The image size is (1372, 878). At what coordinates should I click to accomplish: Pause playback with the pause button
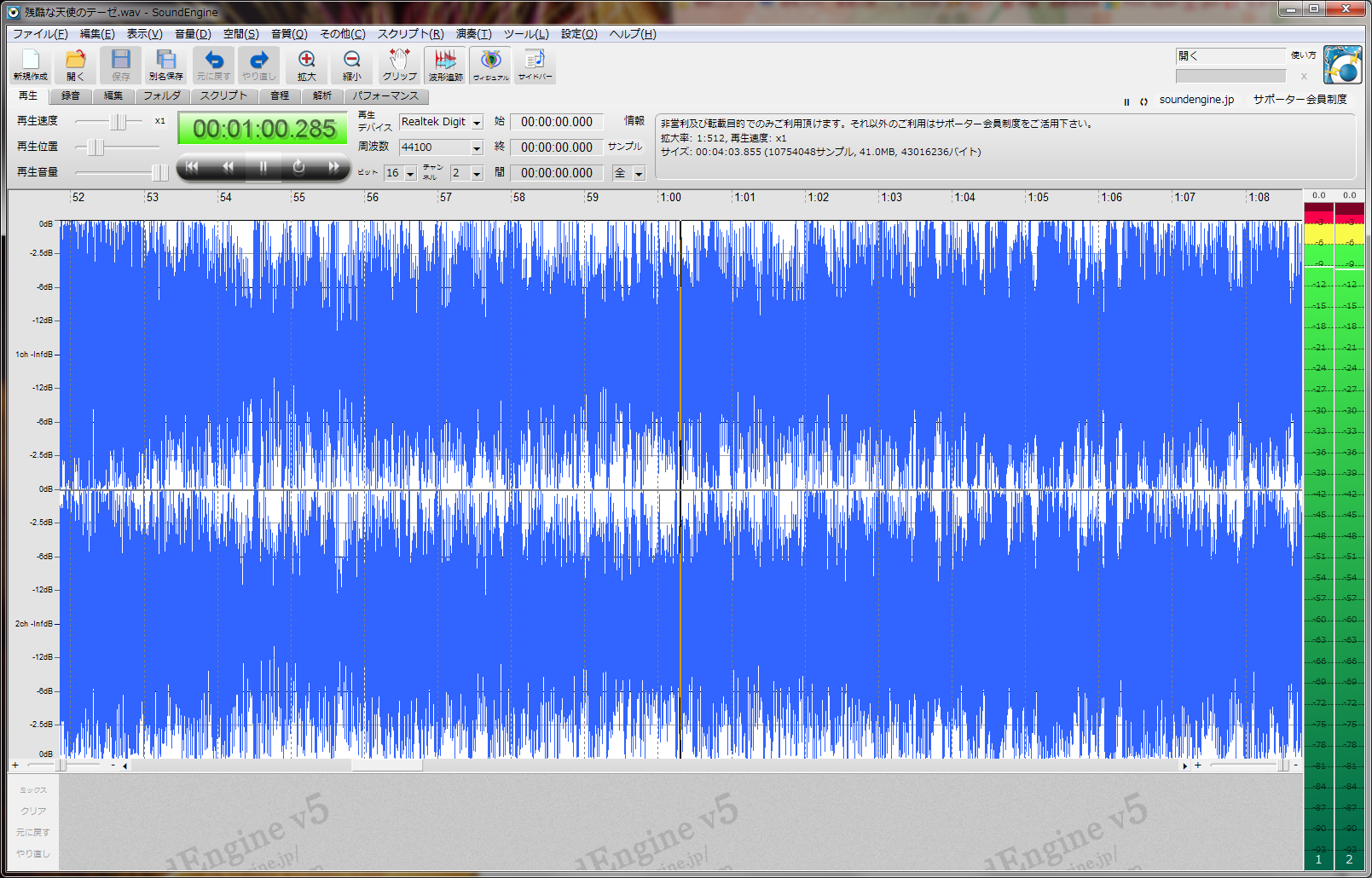click(263, 167)
